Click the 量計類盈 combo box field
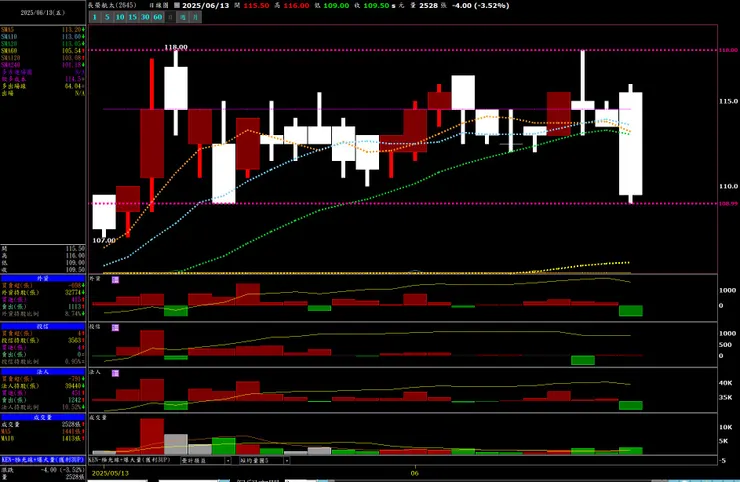 pos(206,460)
